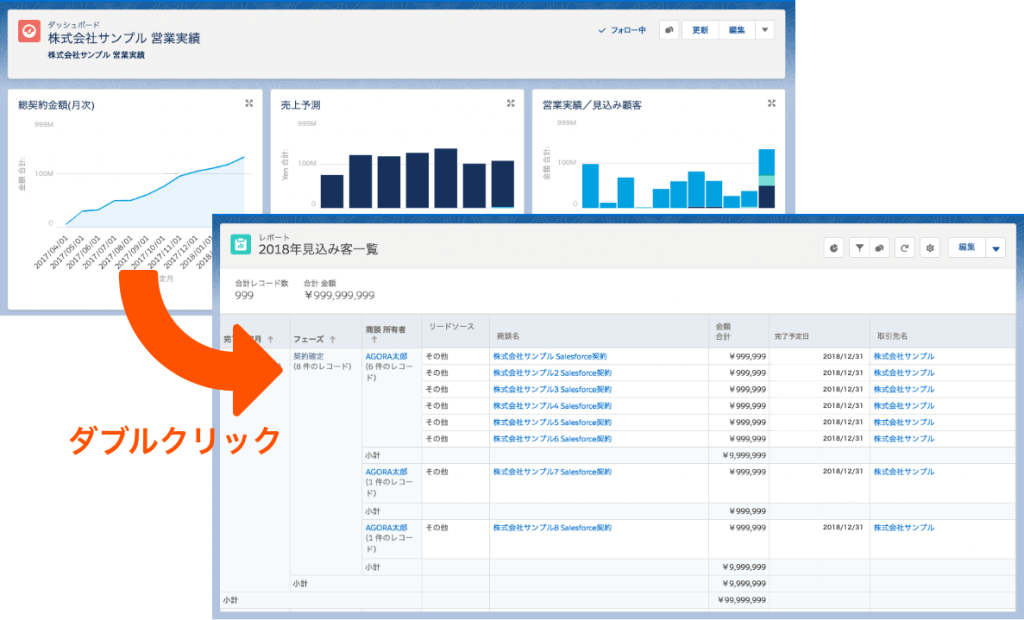Open report collaboration feed icon

pyautogui.click(x=879, y=248)
